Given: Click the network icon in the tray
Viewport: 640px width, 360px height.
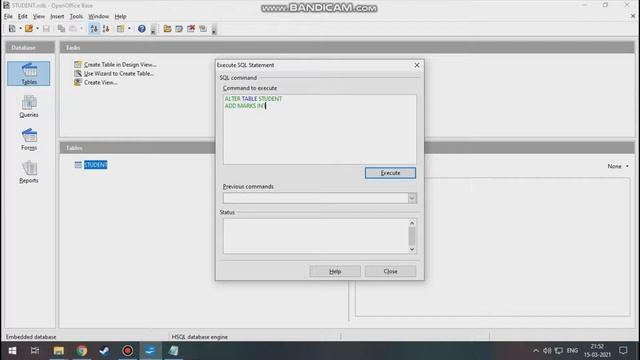Looking at the screenshot, I should (559, 351).
